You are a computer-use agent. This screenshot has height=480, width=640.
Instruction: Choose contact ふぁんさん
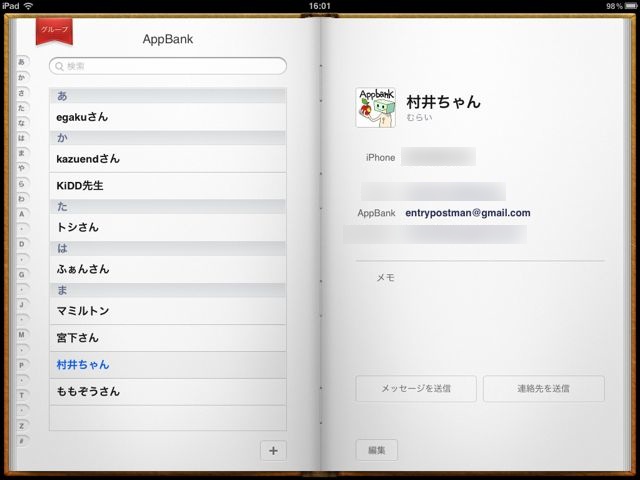168,269
